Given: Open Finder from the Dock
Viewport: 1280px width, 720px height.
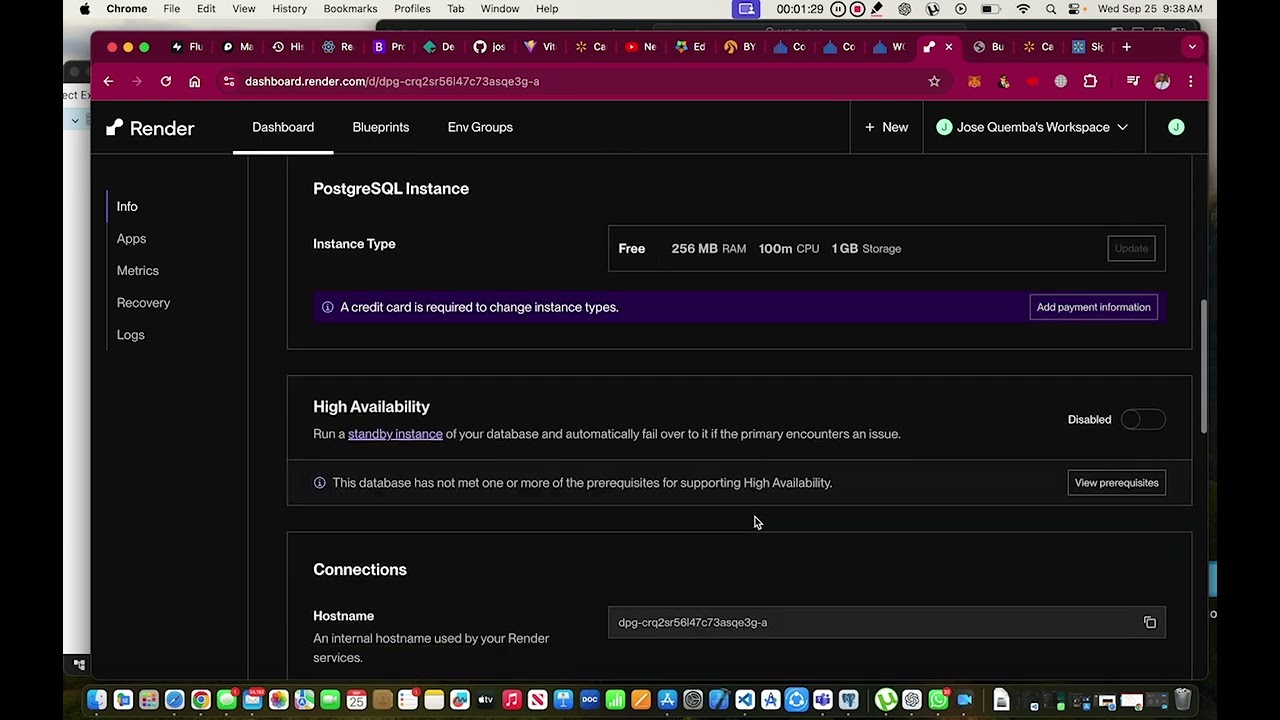Looking at the screenshot, I should point(97,700).
